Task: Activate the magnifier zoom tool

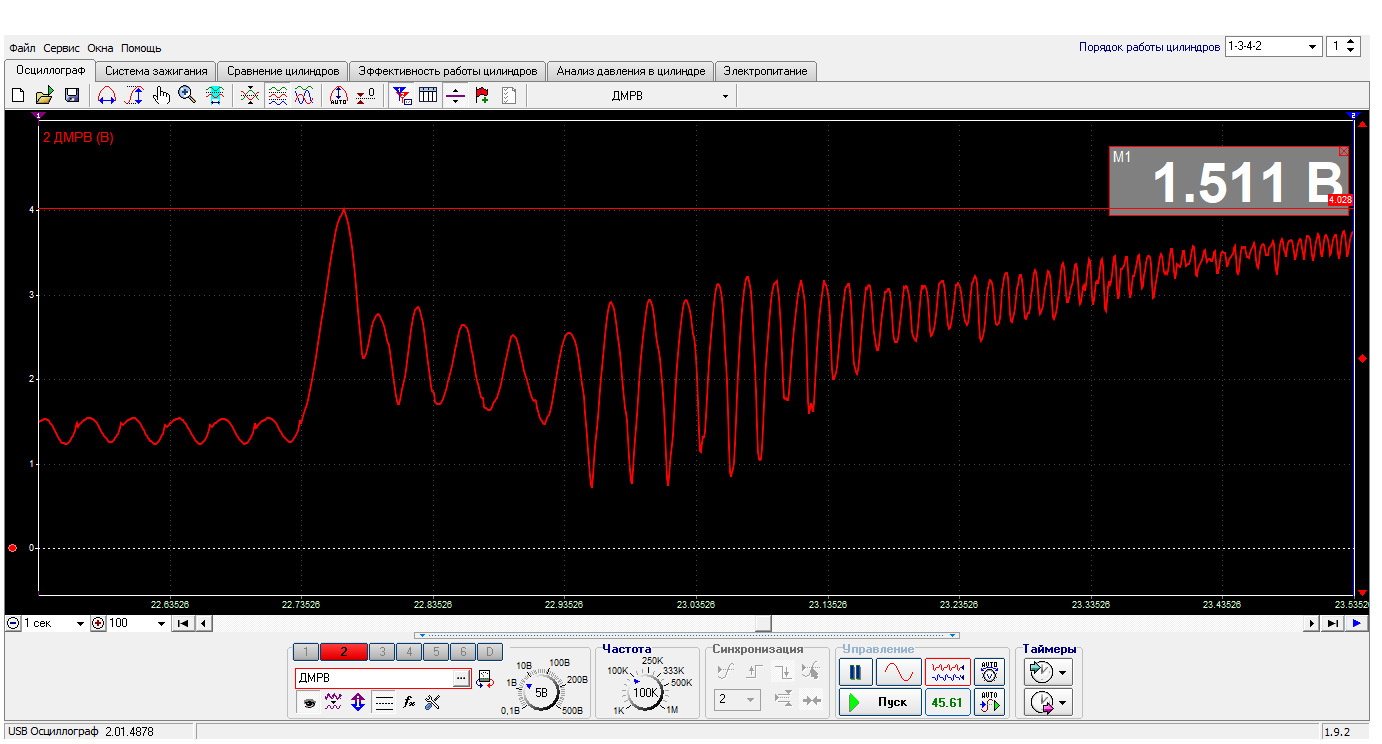Action: [187, 96]
